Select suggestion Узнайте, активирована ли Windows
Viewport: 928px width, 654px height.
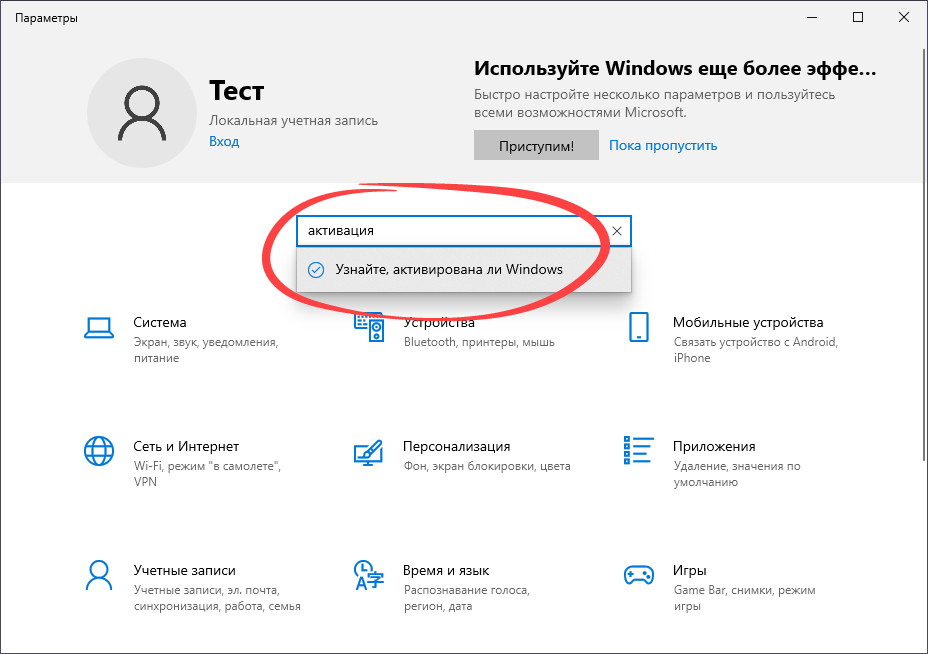point(450,269)
